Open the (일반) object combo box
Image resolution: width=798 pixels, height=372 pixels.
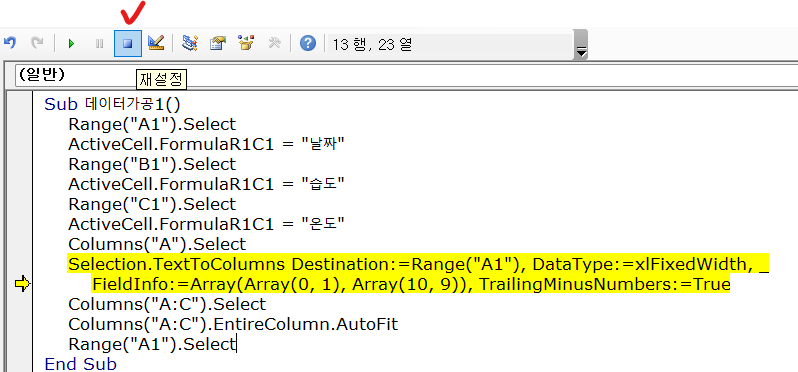[x=406, y=75]
